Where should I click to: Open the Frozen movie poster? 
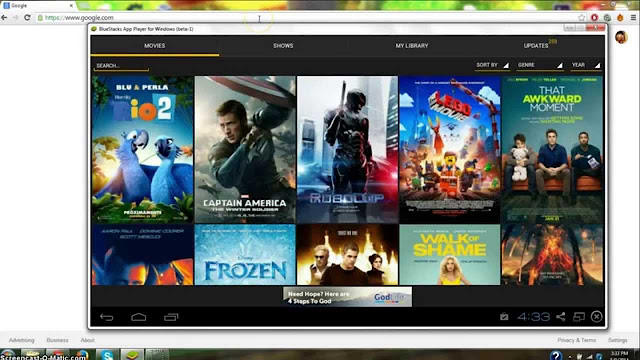point(245,255)
